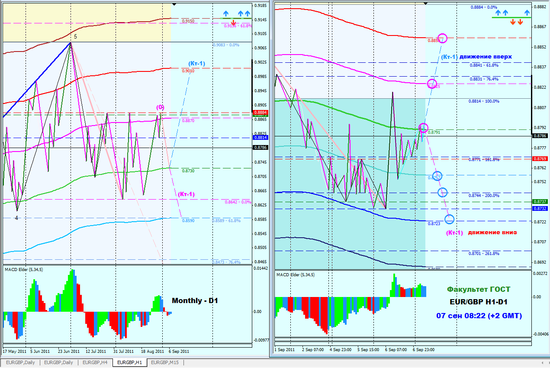Click the green 'Факультет ГОСТ' label
The width and height of the screenshot is (550, 368).
coord(478,289)
